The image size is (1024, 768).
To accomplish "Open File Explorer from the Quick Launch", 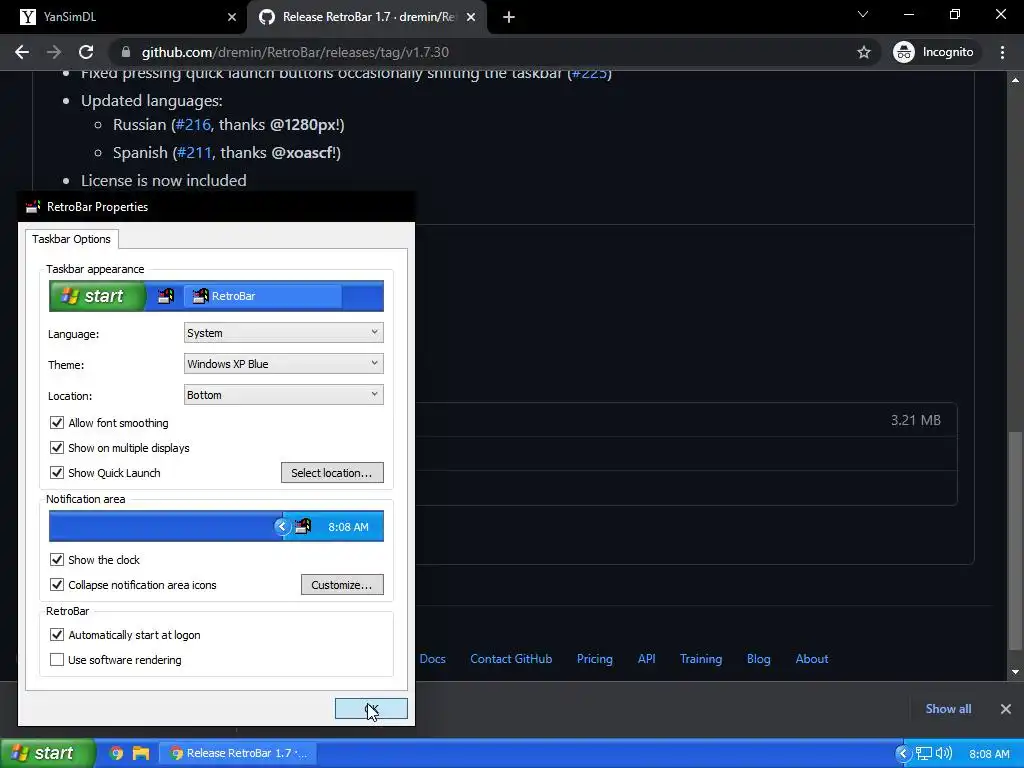I will click(141, 753).
